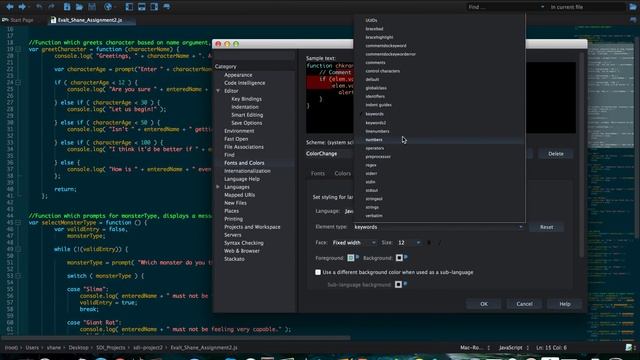
Task: Click the Reset button
Action: click(547, 227)
